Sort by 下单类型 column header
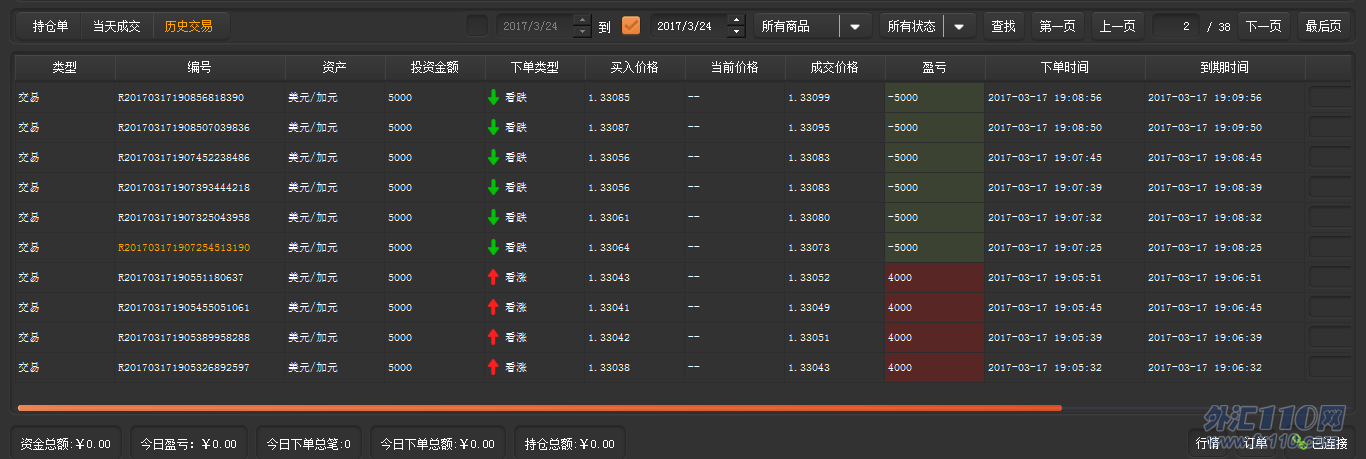 click(x=535, y=67)
